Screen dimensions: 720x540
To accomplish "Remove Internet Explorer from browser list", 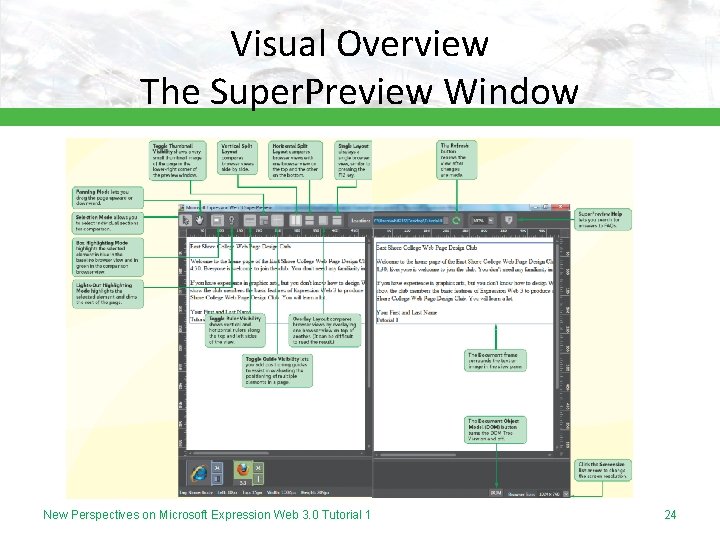I will tap(217, 467).
